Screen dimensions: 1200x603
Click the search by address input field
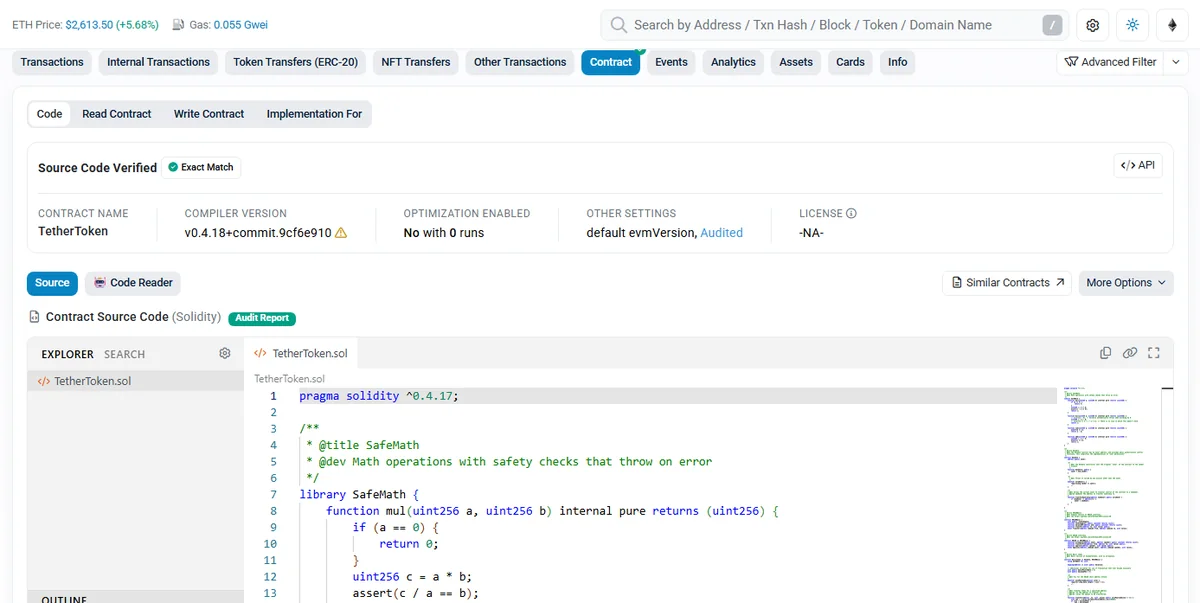click(x=835, y=25)
